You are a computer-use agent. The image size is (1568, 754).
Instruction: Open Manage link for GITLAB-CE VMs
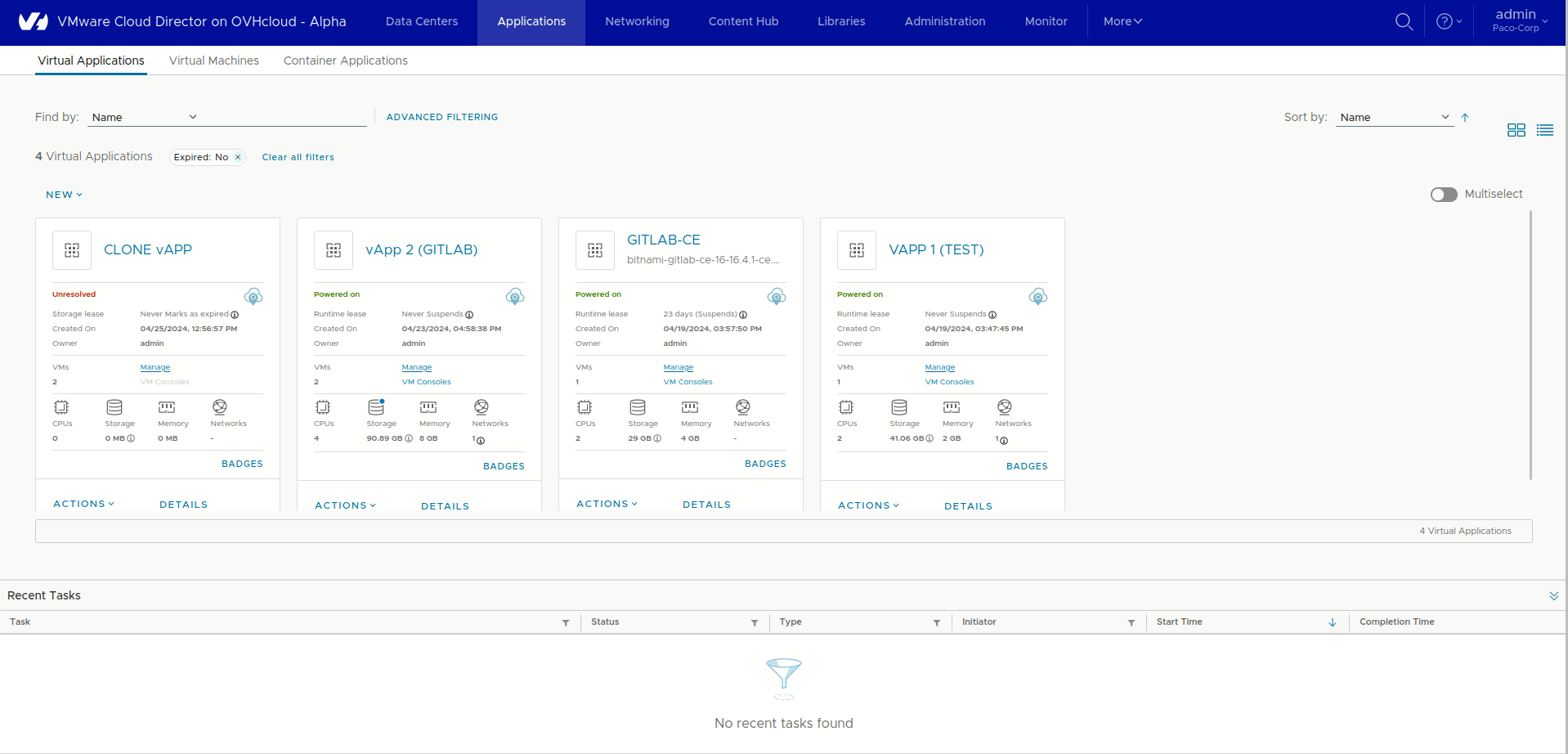[678, 367]
